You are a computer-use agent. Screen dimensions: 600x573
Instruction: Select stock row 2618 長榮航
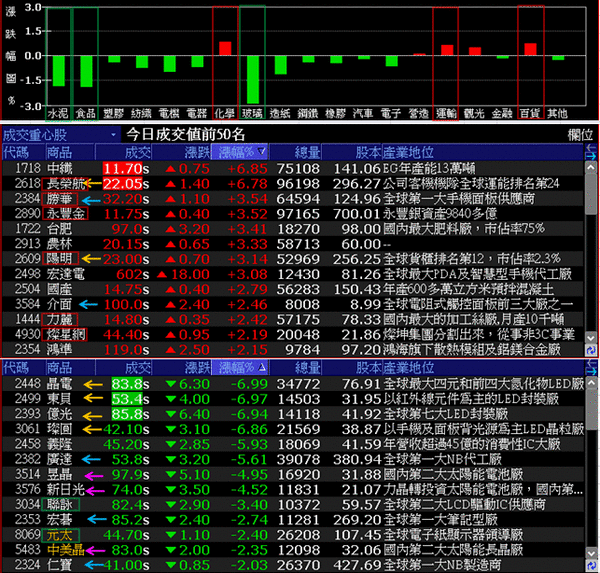(293, 184)
